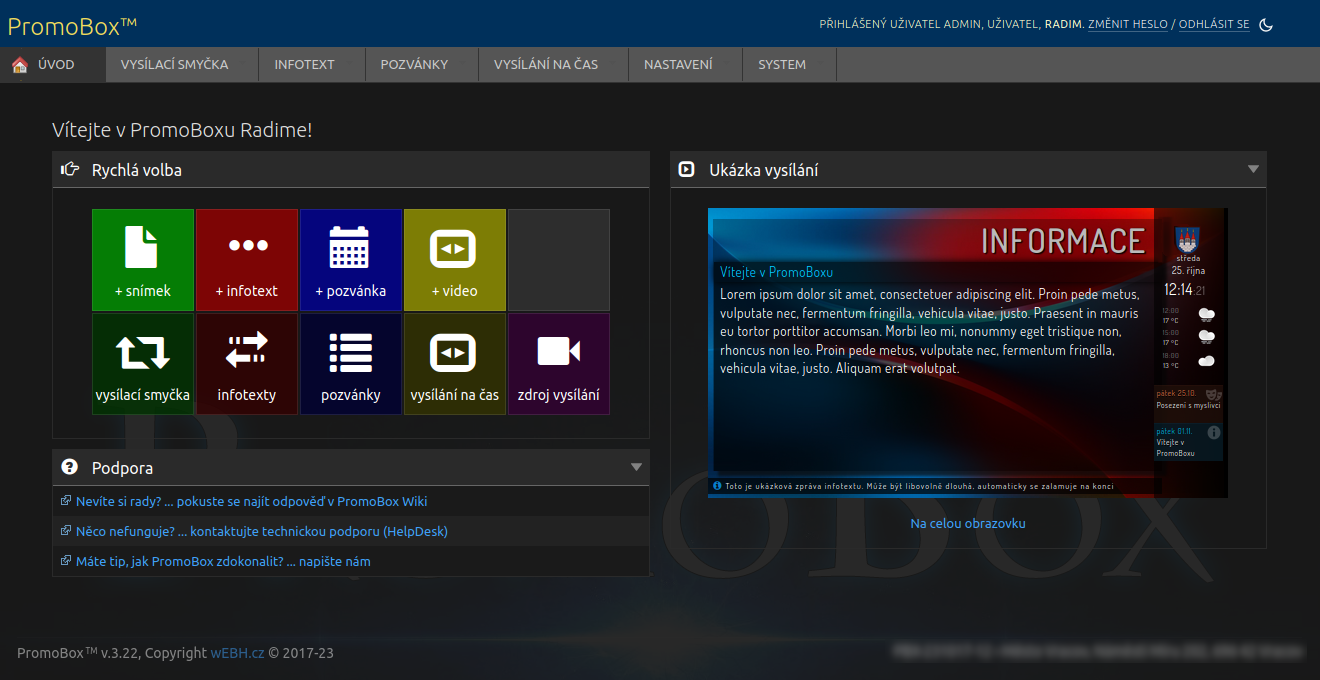
Task: Click the 'ZMĚNIT HESLO' link
Action: tap(1127, 24)
